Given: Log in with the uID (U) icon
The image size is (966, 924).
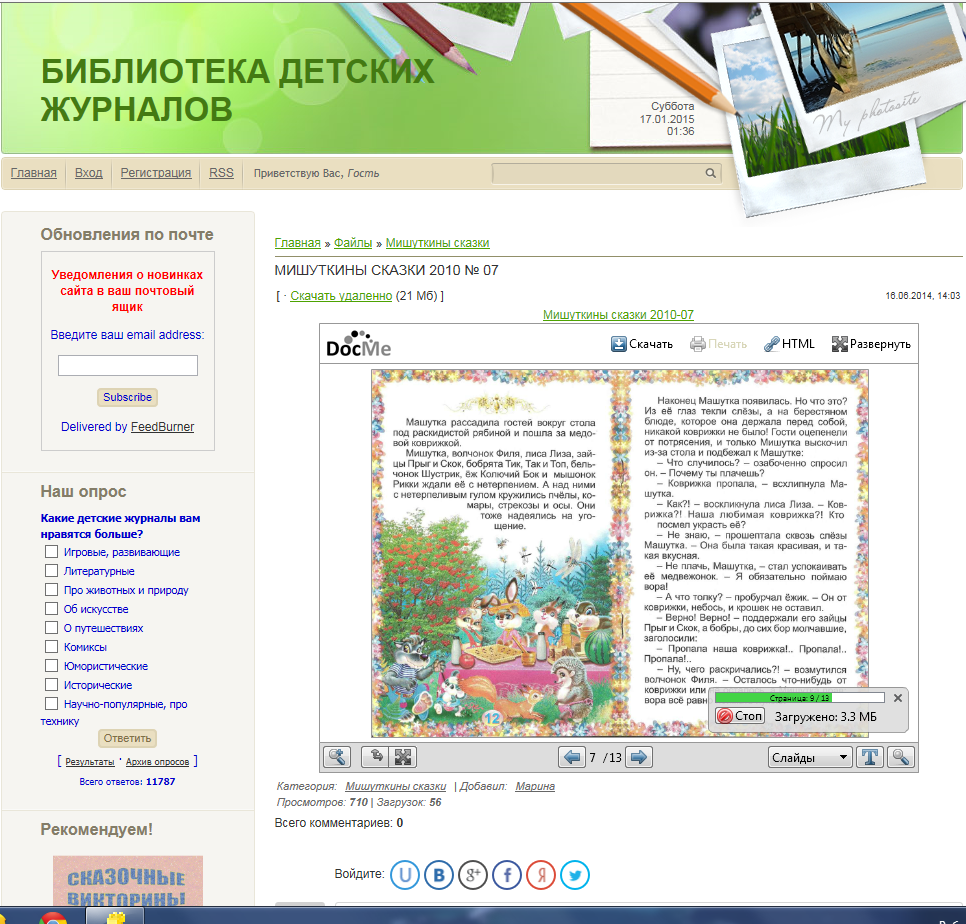Looking at the screenshot, I should (x=405, y=875).
